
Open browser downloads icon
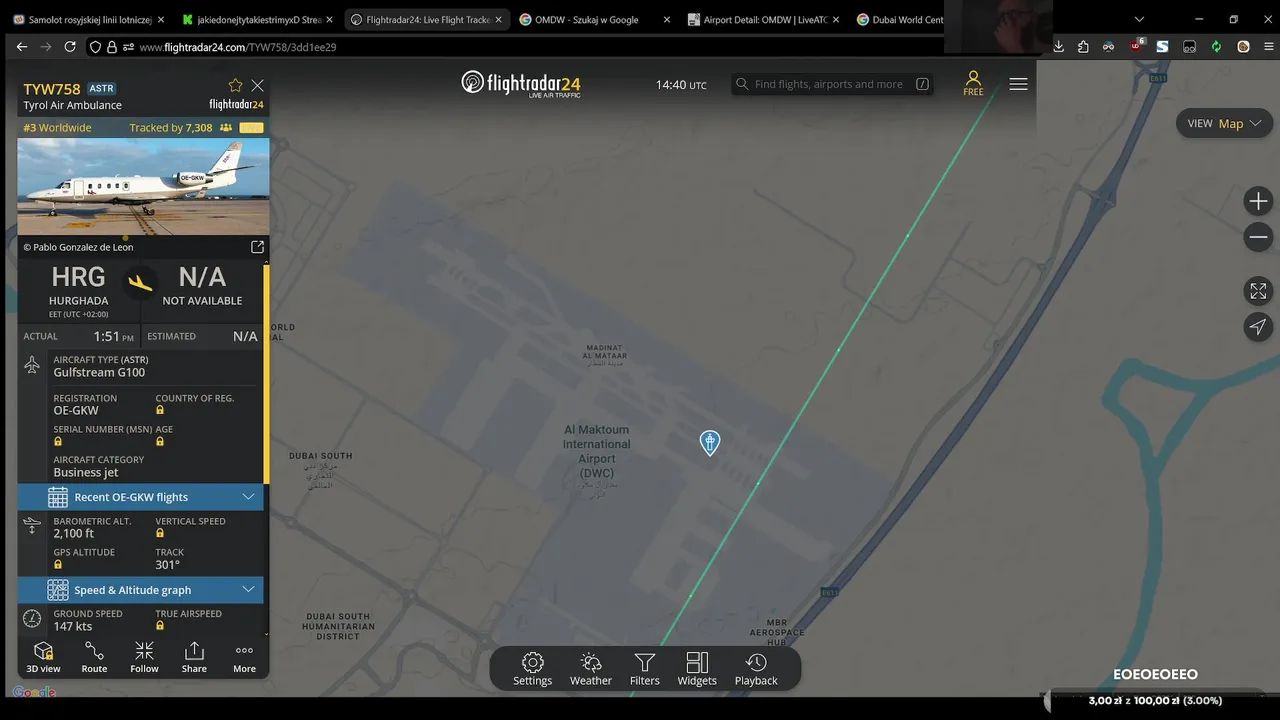1058,47
